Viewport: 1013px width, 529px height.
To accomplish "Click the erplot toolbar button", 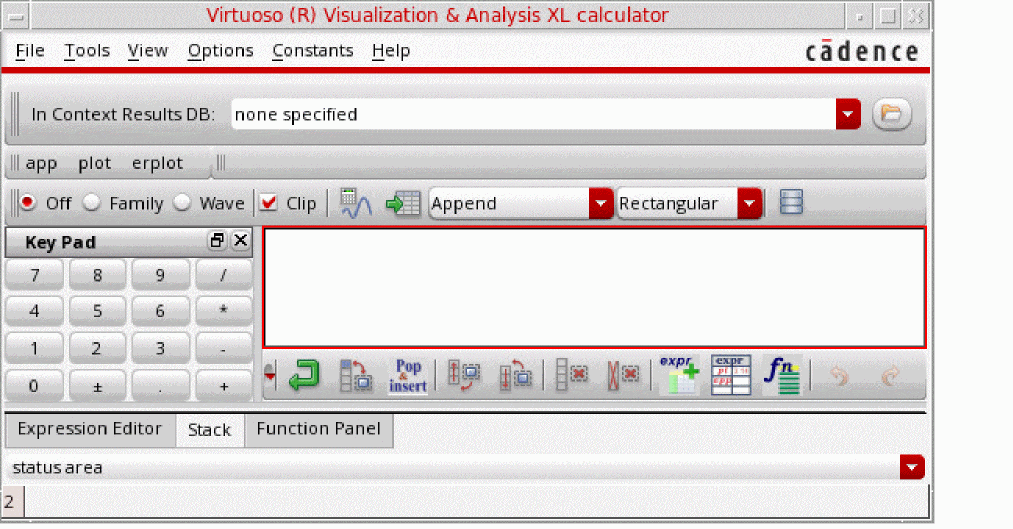I will (x=157, y=163).
